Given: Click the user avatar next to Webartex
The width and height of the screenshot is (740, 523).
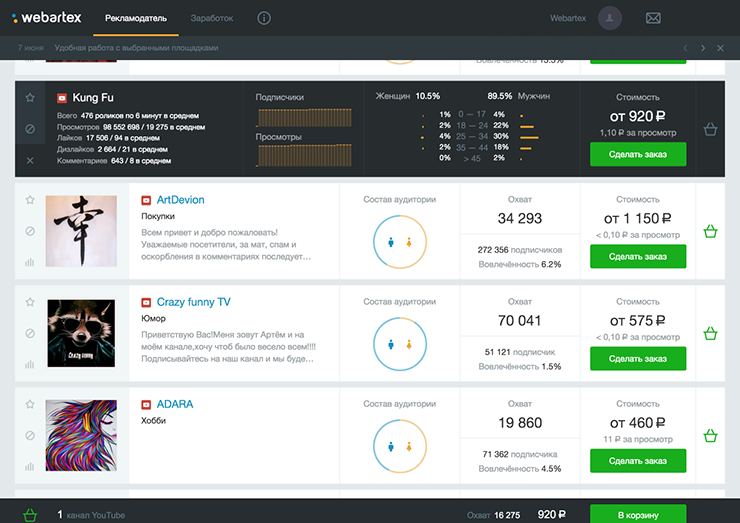Looking at the screenshot, I should (x=609, y=18).
